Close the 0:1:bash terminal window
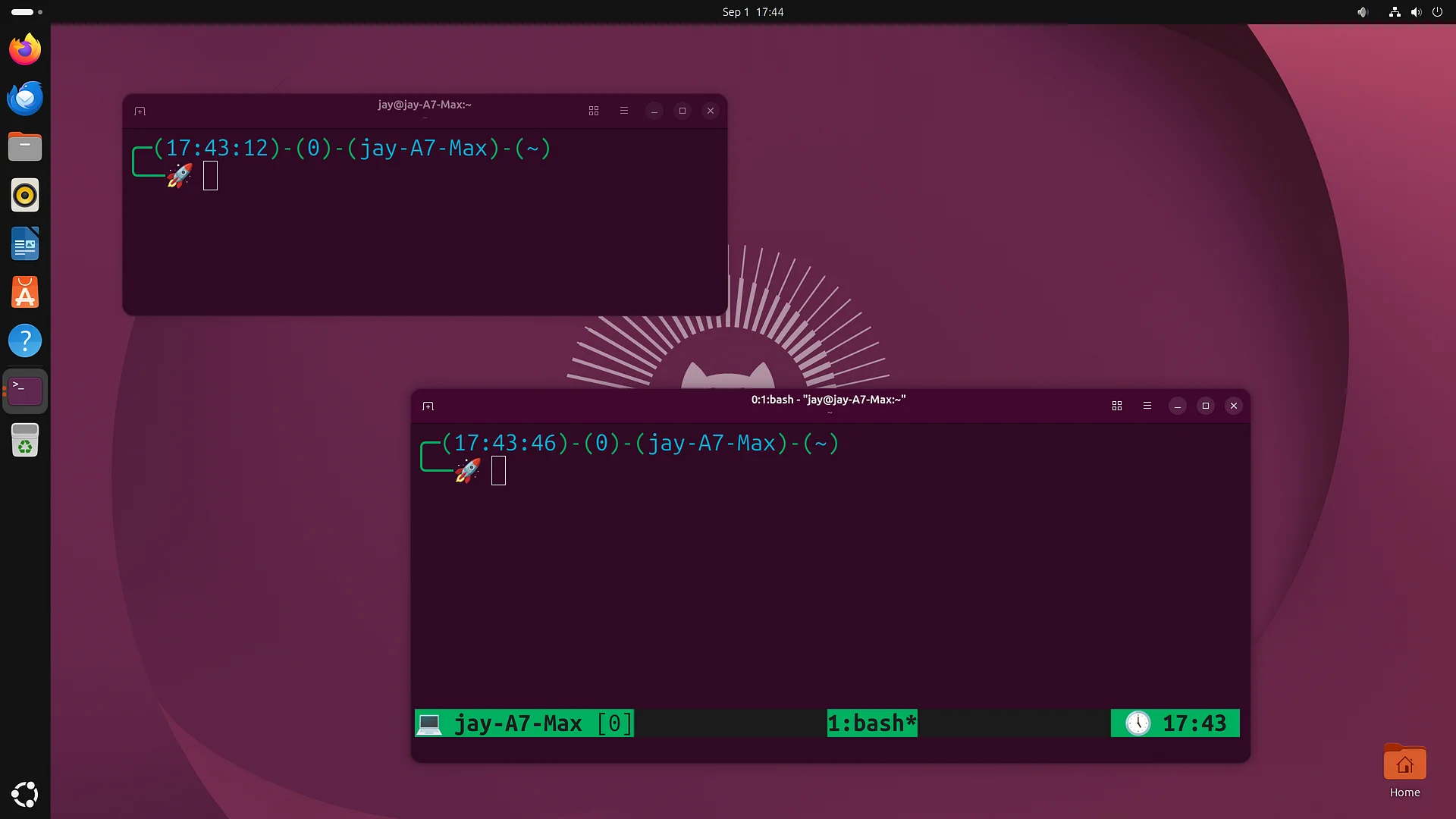The height and width of the screenshot is (819, 1456). coord(1234,406)
